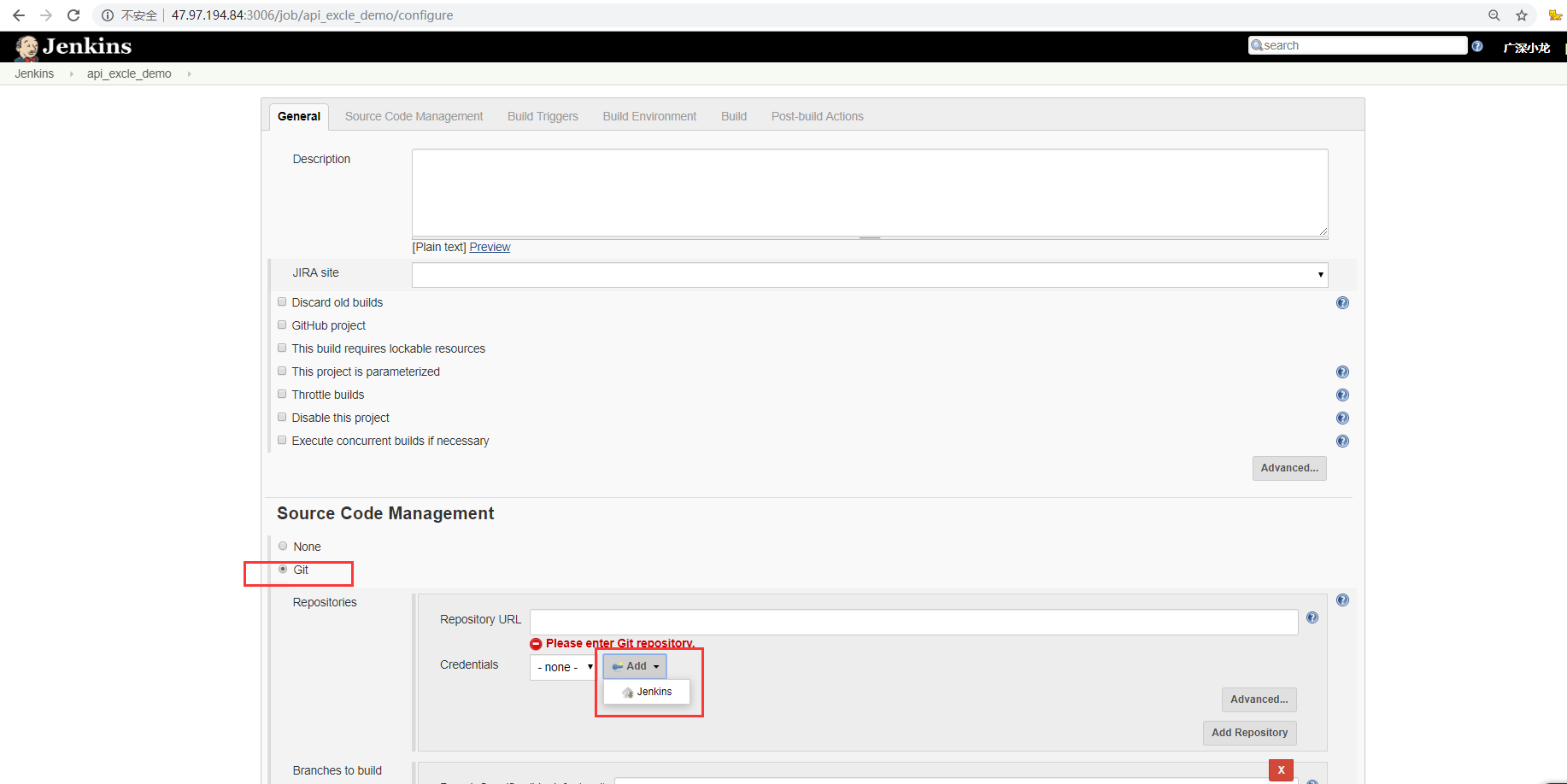Bookmark this page with star icon

tap(1522, 15)
